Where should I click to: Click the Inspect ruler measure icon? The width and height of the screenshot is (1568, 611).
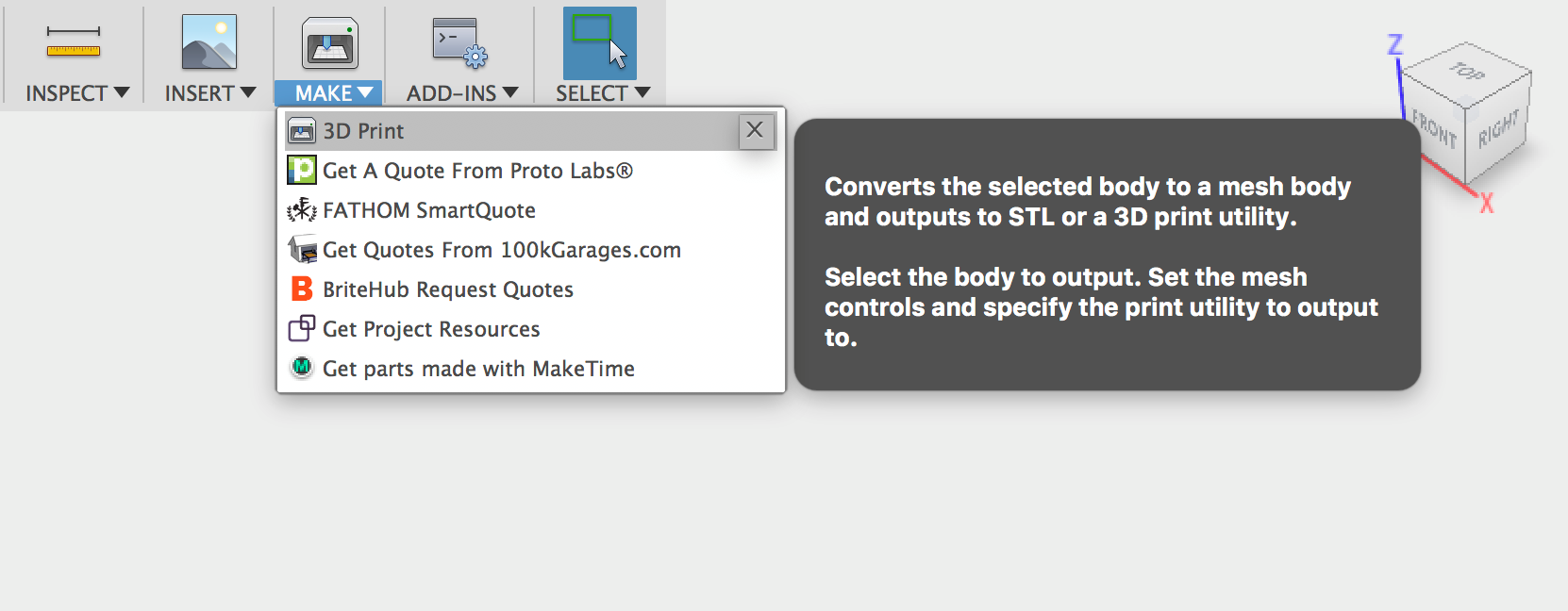point(74,42)
